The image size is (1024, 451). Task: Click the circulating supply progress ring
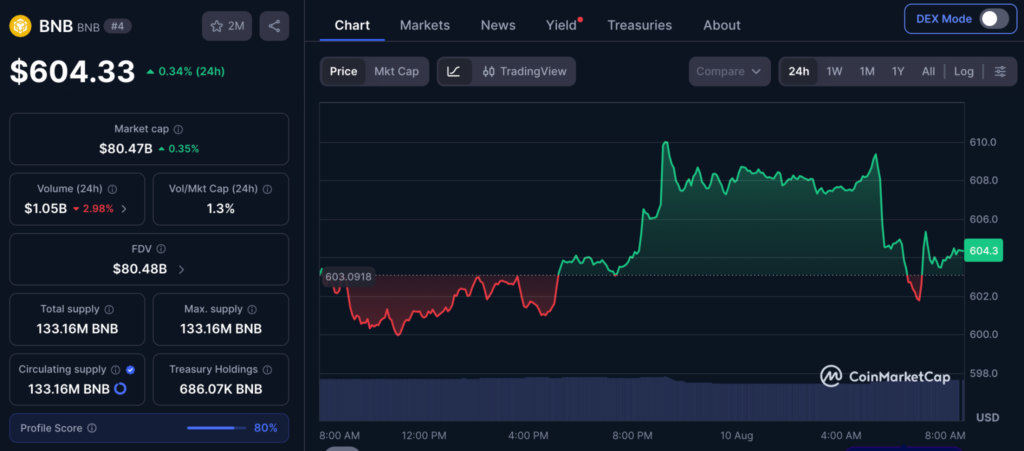(x=120, y=389)
